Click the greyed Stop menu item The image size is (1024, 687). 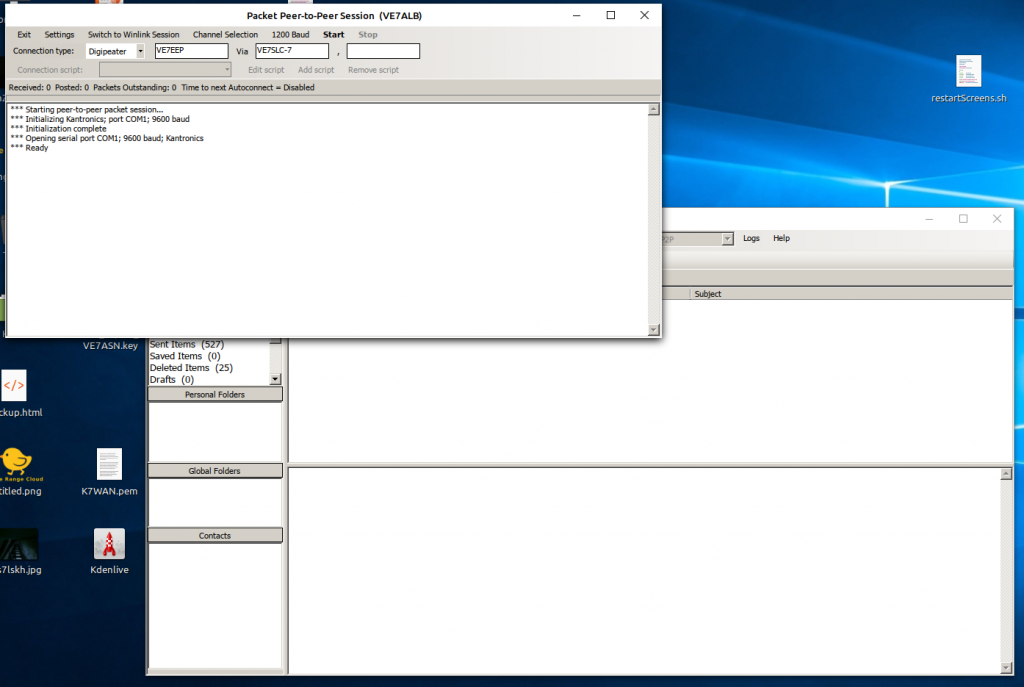(368, 35)
